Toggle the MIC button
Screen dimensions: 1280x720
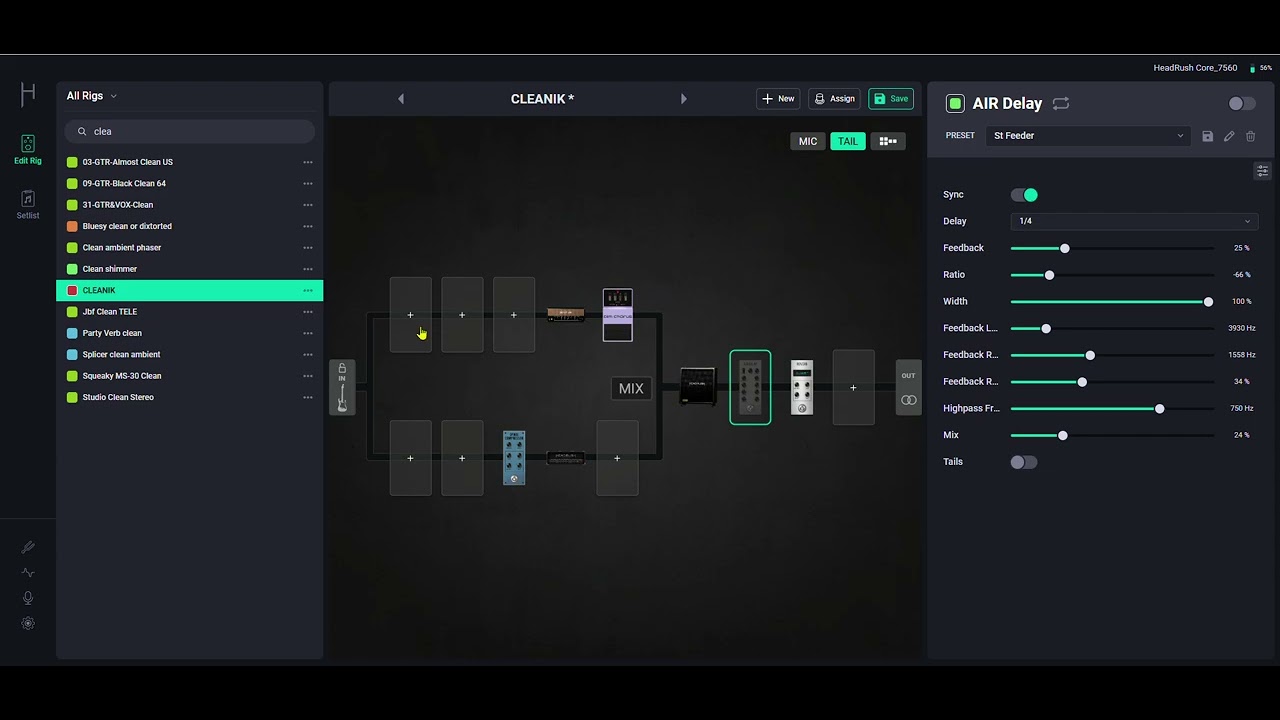pos(808,141)
